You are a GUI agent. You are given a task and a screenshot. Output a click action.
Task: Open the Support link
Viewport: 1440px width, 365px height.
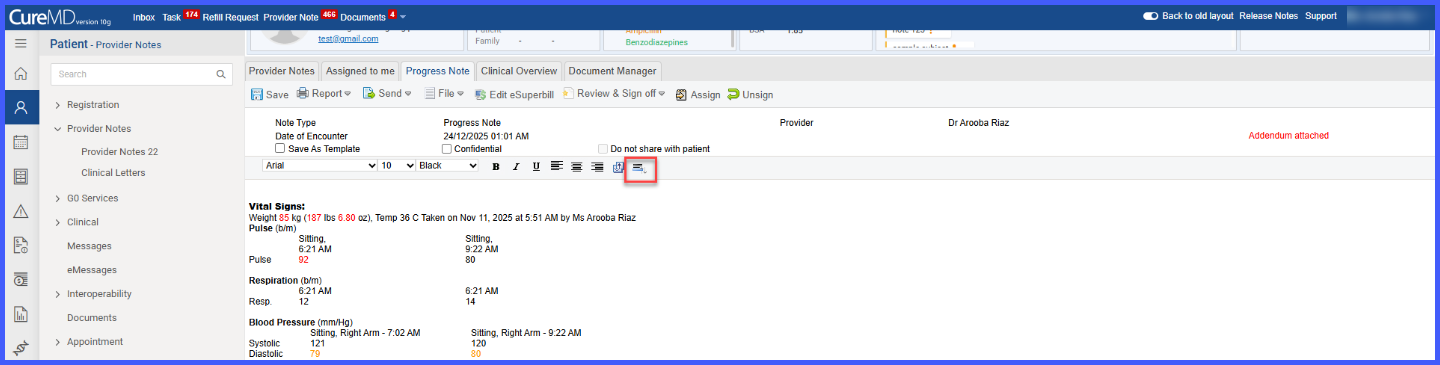click(x=1321, y=16)
